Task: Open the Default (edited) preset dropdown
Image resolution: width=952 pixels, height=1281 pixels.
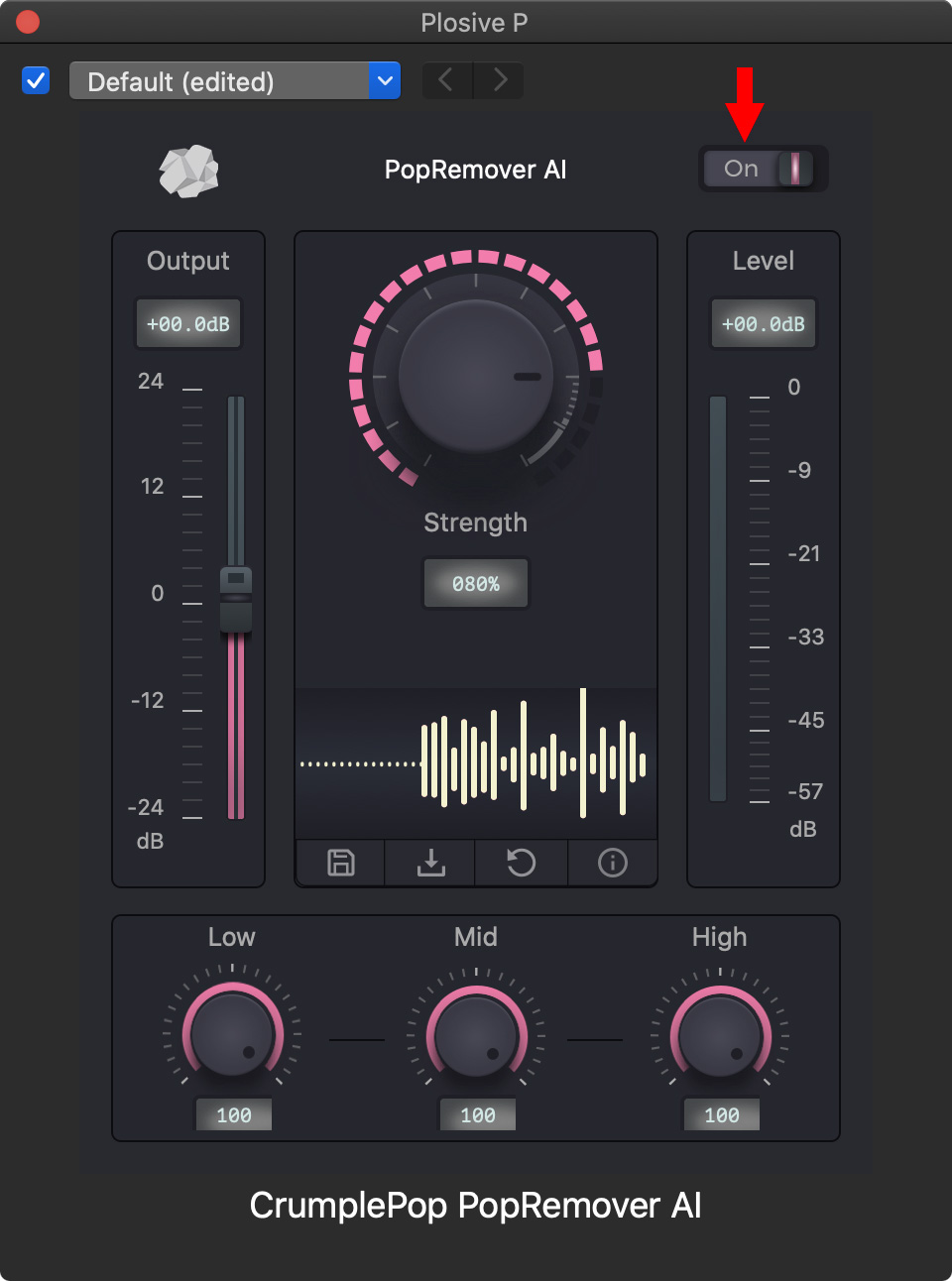Action: point(235,80)
